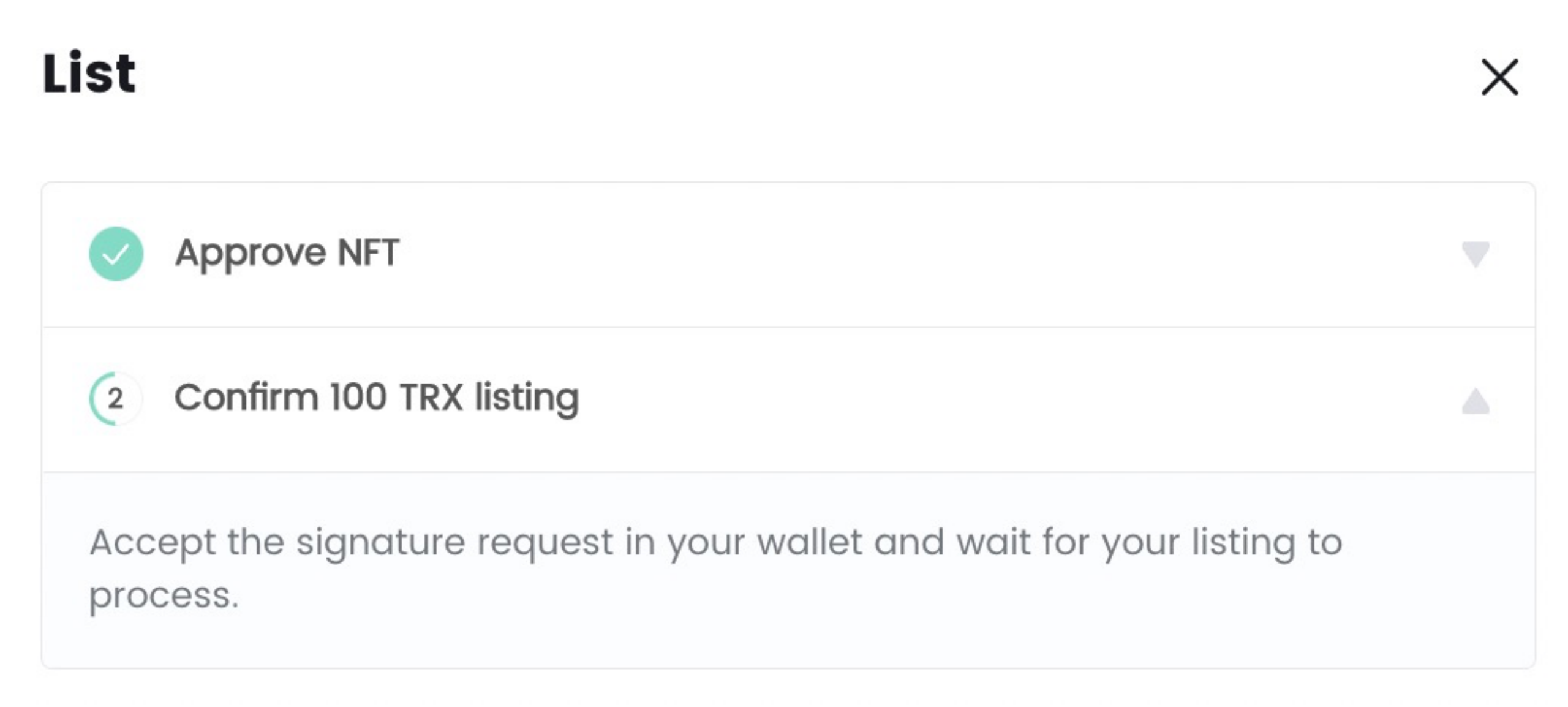1568x707 pixels.
Task: Click the "NFT" word in the first step
Action: [x=369, y=252]
